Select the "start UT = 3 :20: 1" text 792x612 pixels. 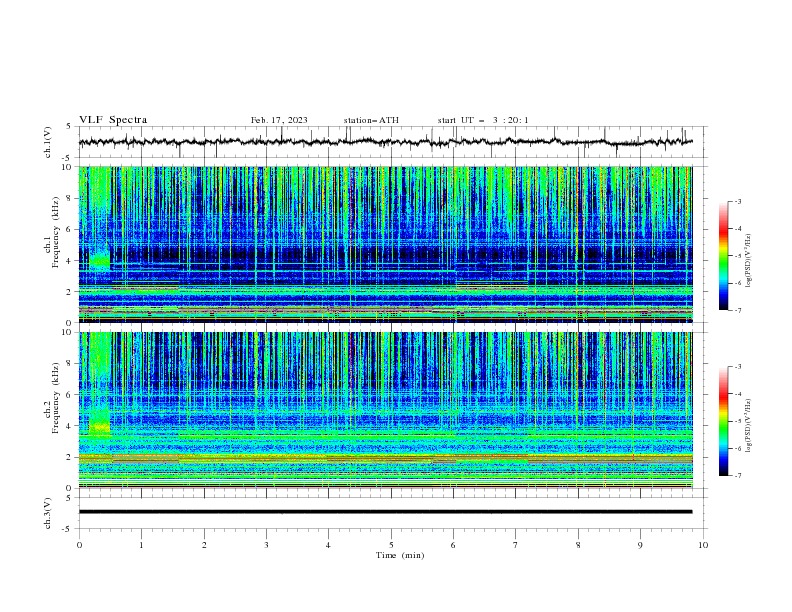pyautogui.click(x=483, y=120)
